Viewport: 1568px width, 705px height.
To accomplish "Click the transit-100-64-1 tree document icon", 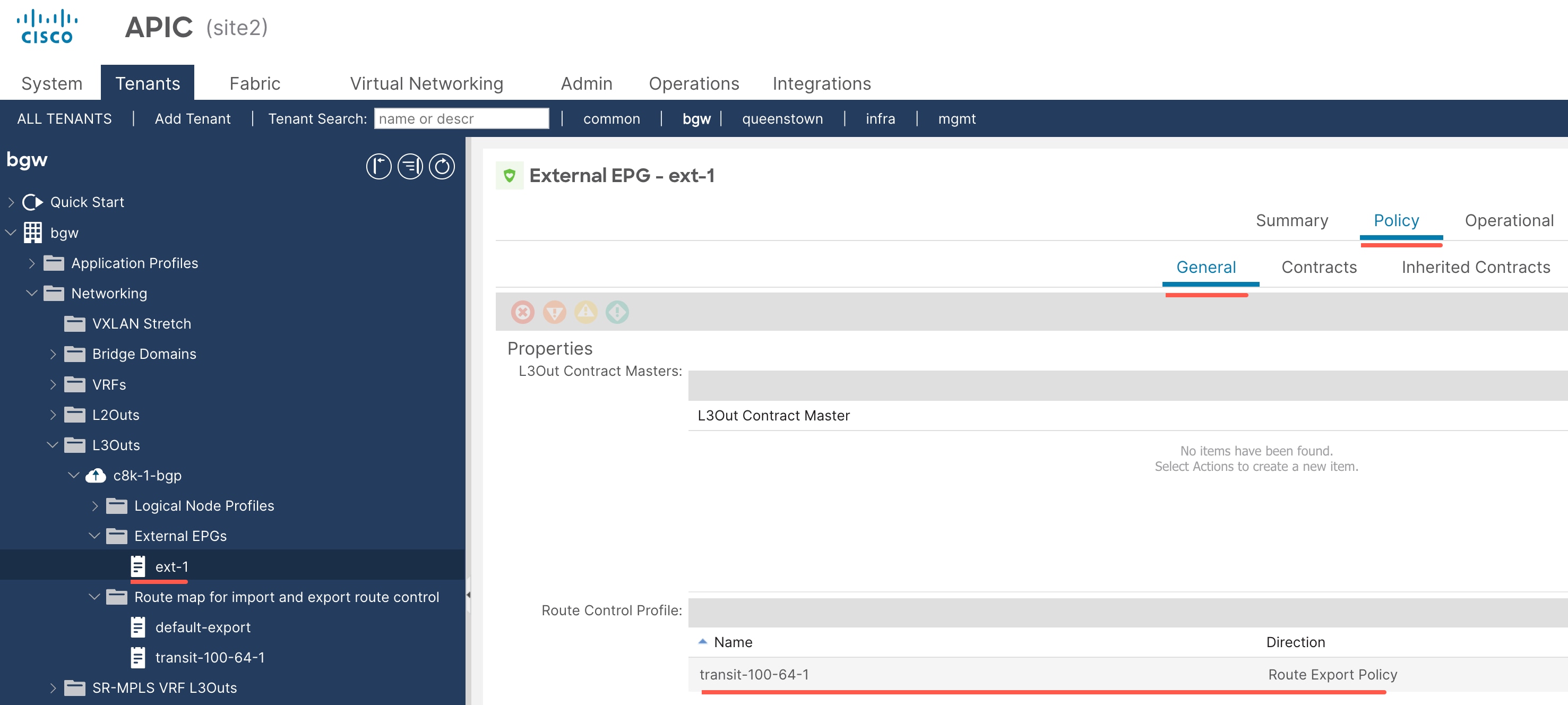I will click(138, 658).
